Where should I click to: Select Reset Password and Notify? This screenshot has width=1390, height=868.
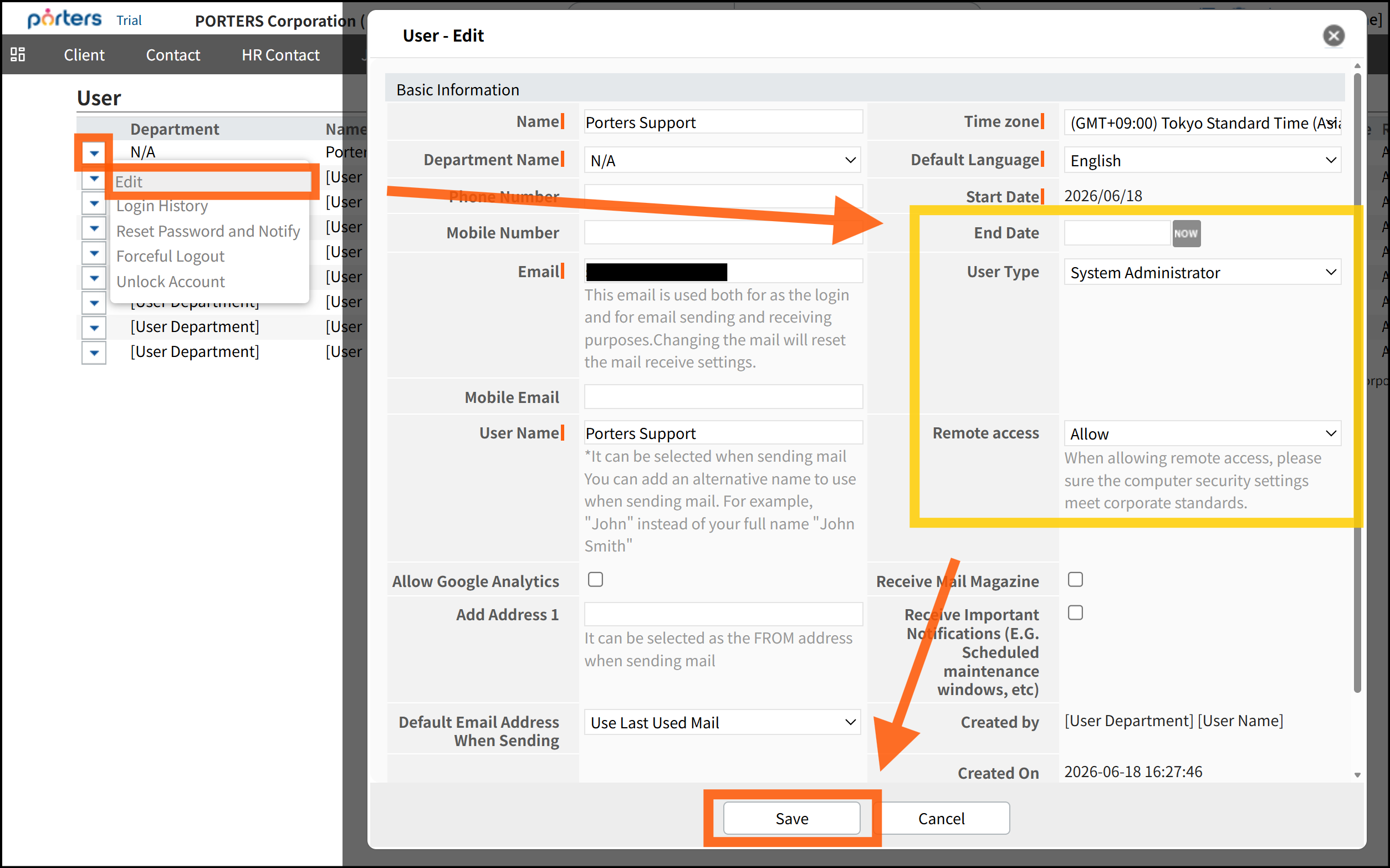click(208, 231)
